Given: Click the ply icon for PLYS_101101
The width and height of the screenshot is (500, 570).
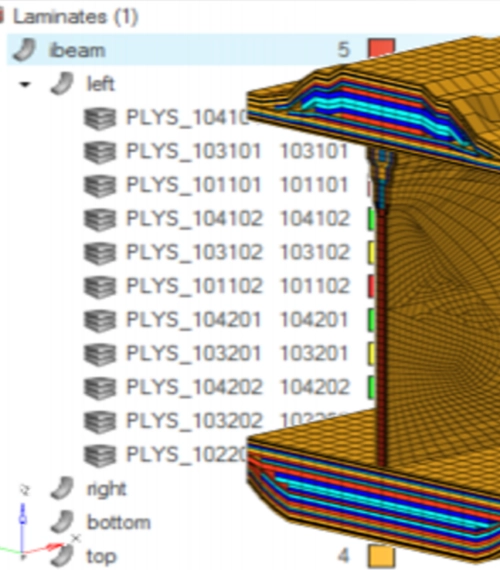Looking at the screenshot, I should point(100,185).
